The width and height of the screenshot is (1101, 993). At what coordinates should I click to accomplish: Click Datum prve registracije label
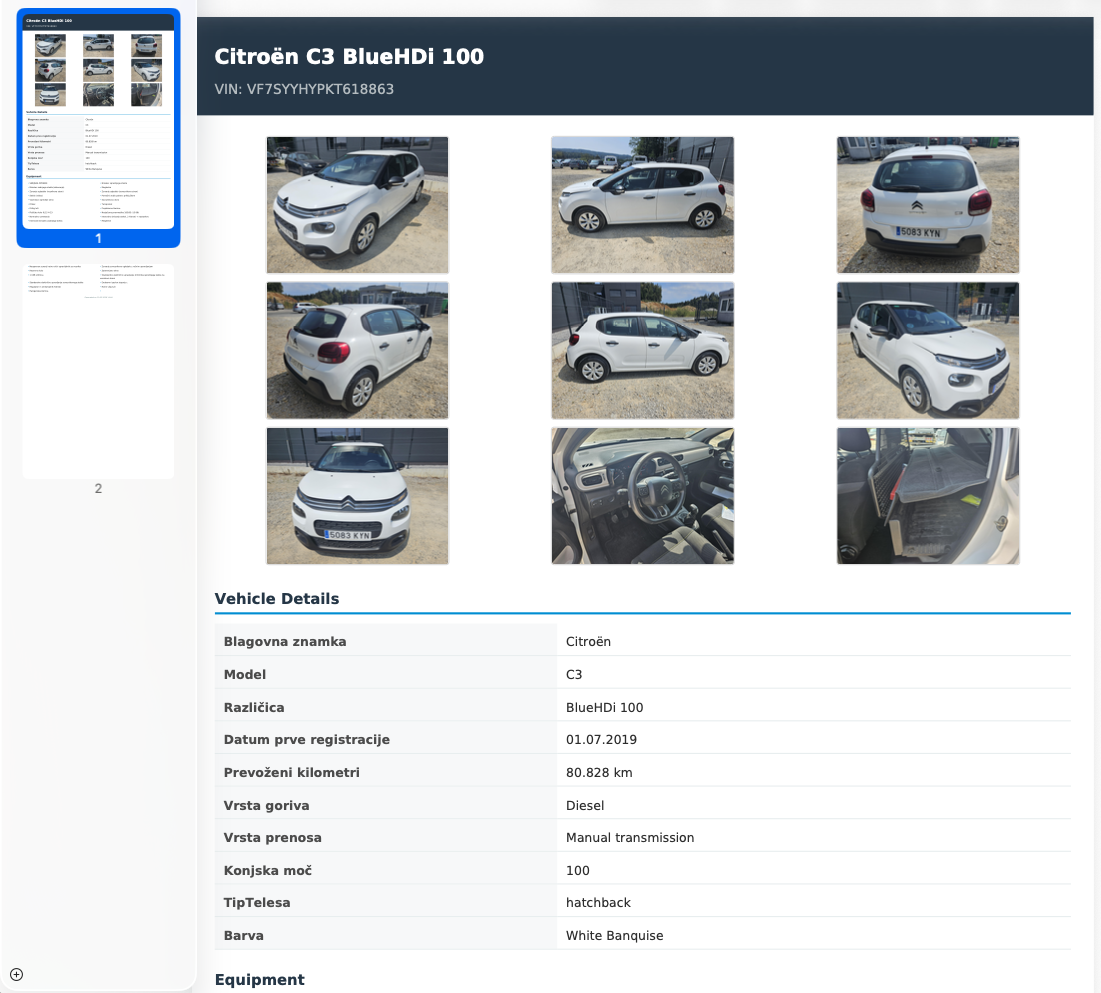[x=306, y=739]
